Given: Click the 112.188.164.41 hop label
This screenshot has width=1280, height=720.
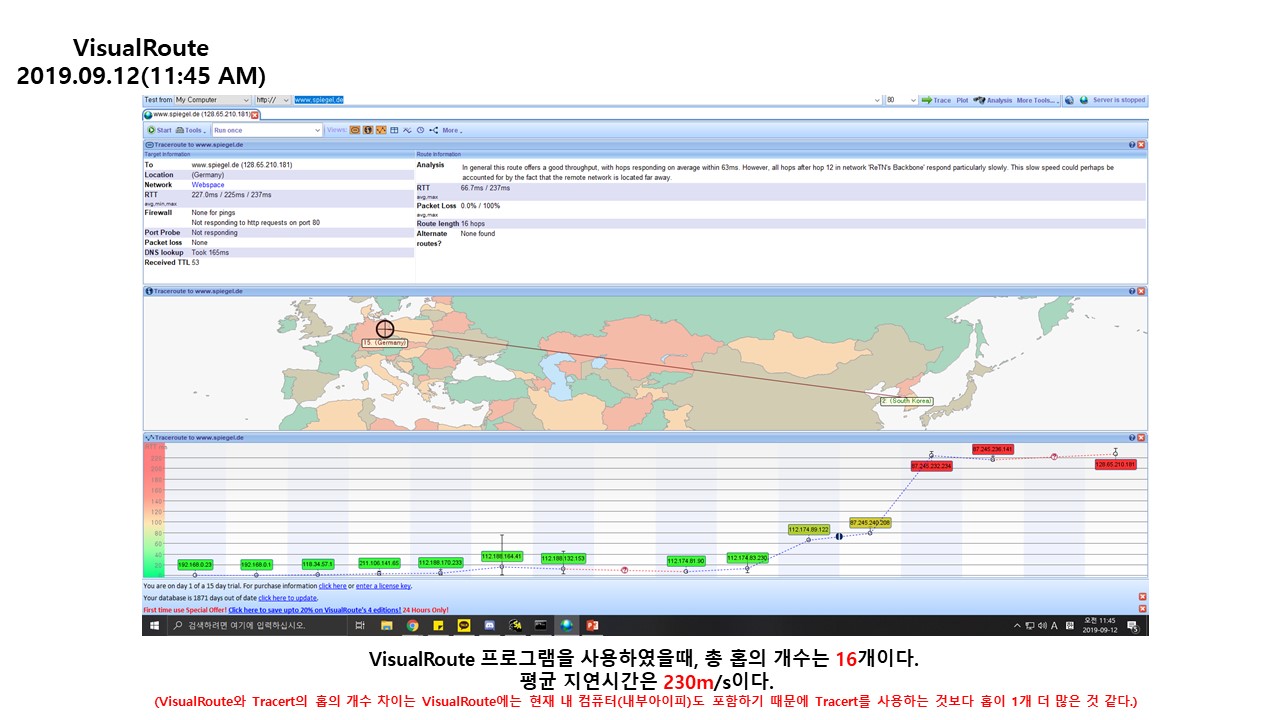Looking at the screenshot, I should click(x=502, y=556).
